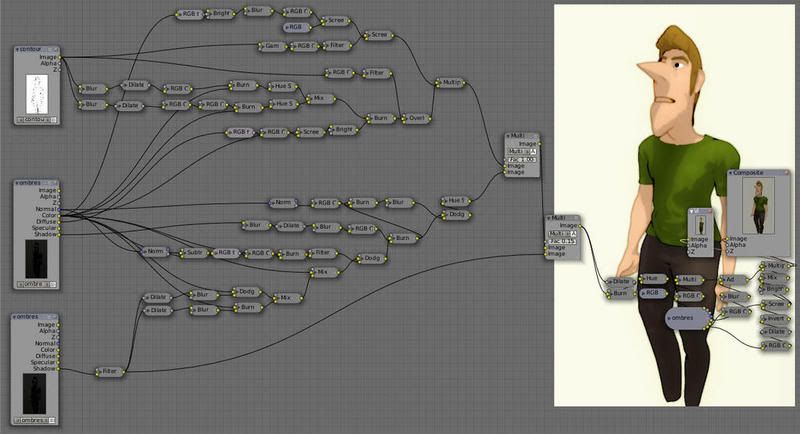
Task: Select the collapsed Overl node
Action: tap(416, 118)
